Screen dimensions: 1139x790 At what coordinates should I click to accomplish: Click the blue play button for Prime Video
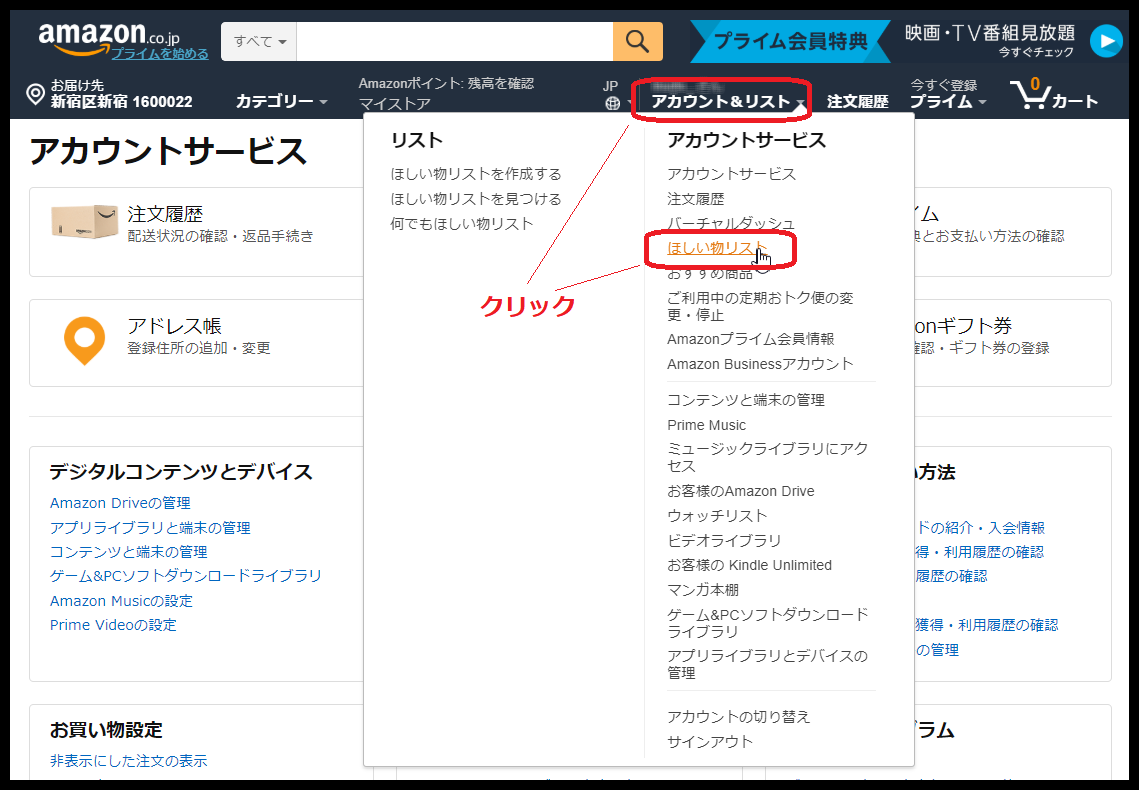[1106, 41]
